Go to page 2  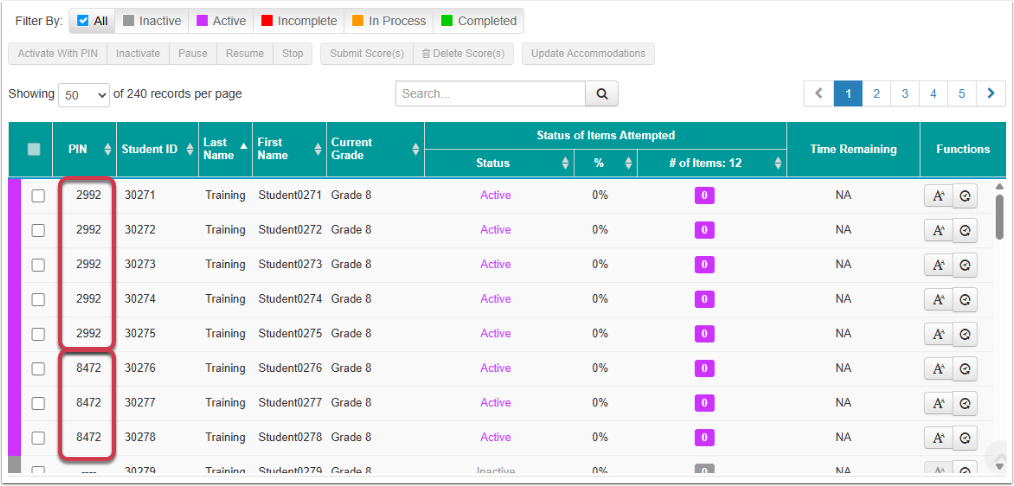876,94
